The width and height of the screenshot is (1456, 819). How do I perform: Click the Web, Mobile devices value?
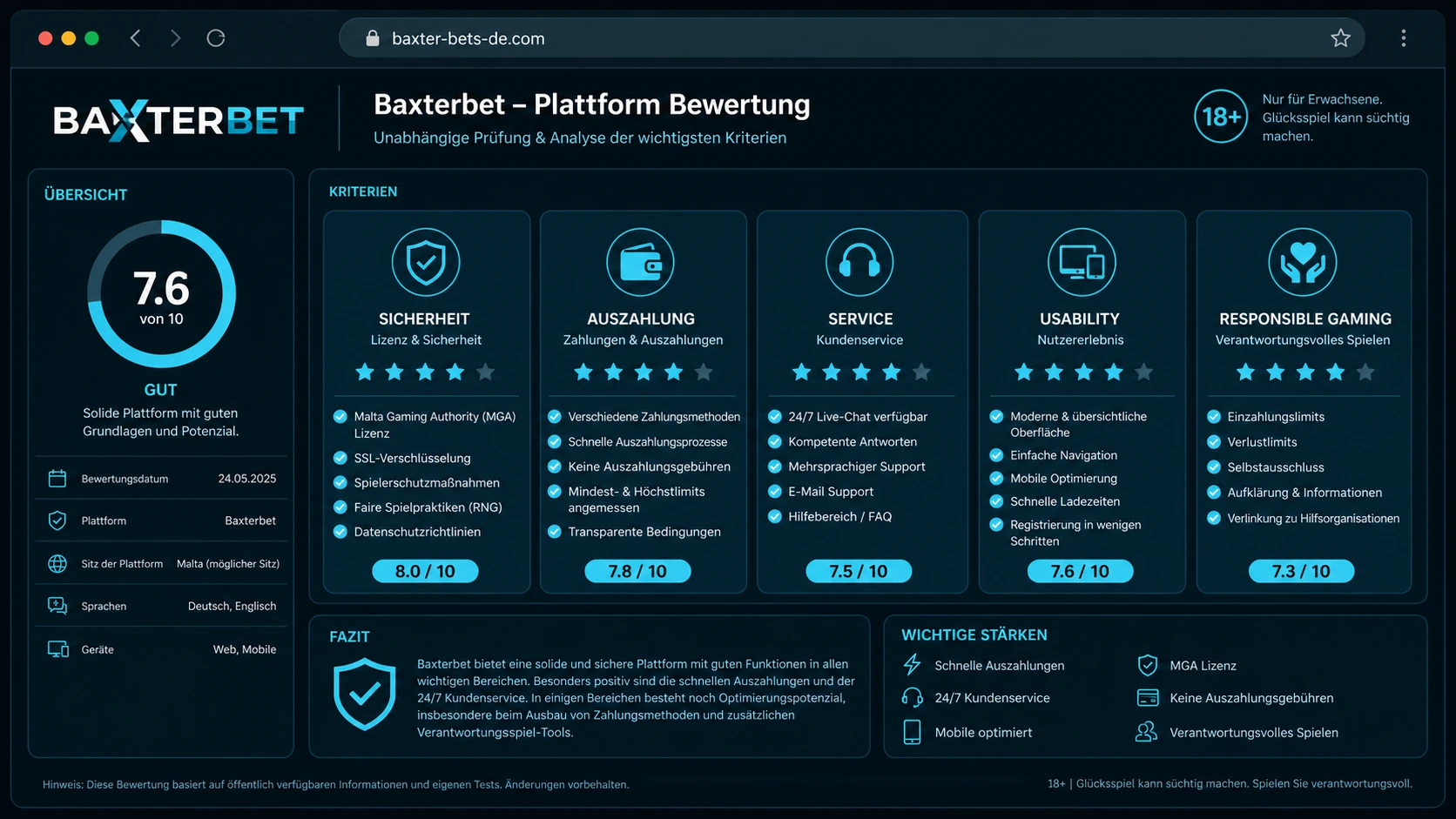point(245,649)
